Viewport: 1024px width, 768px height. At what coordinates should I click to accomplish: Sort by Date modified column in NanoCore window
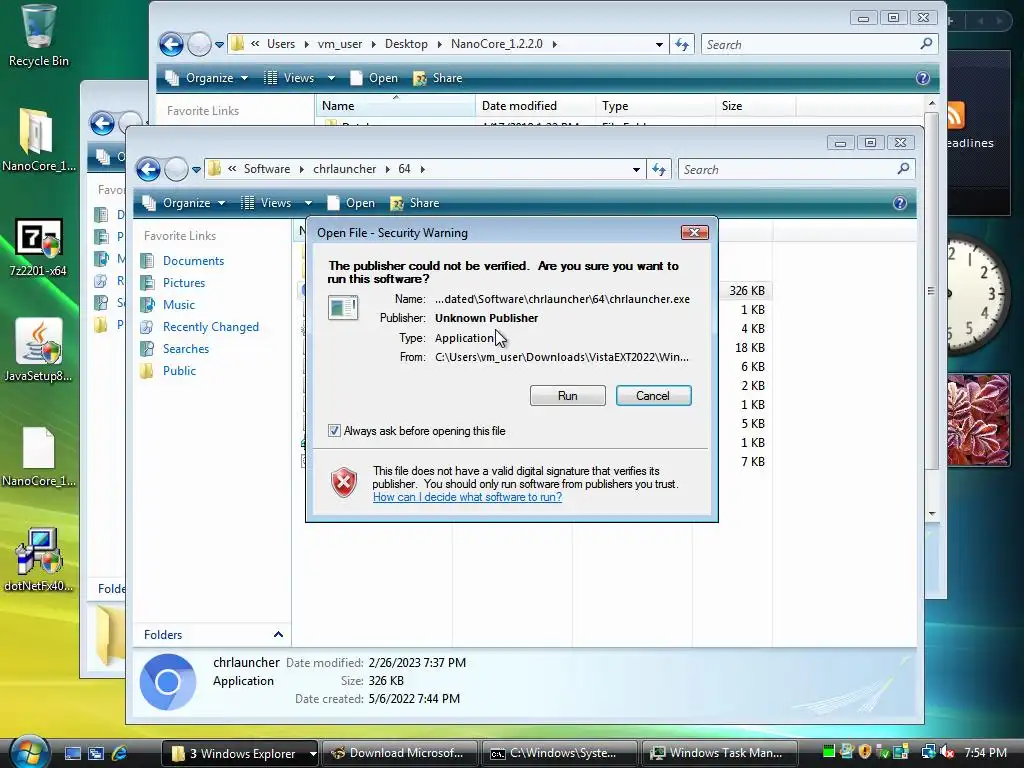(x=536, y=106)
